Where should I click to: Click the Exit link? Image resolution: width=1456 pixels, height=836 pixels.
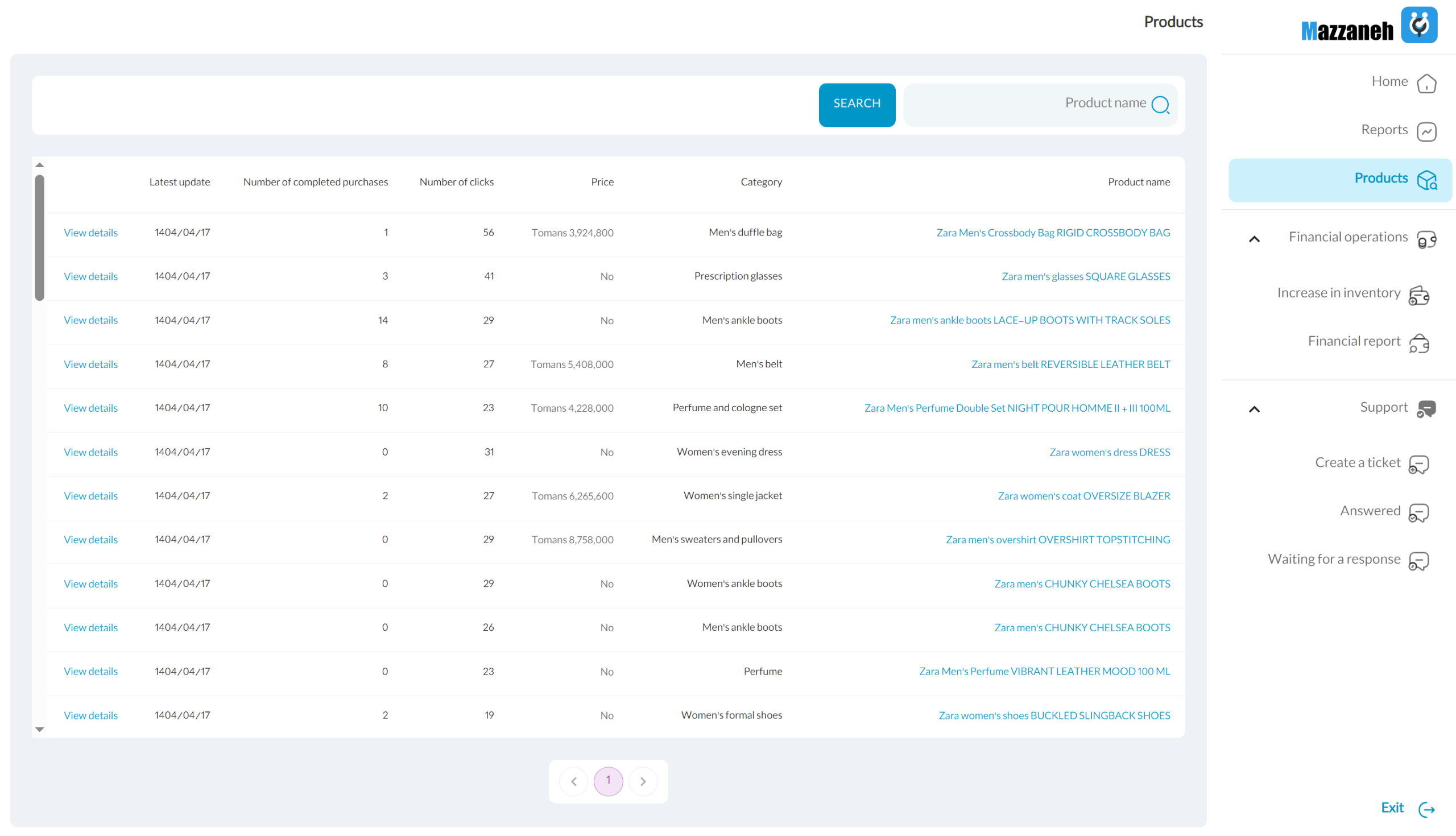click(x=1392, y=808)
